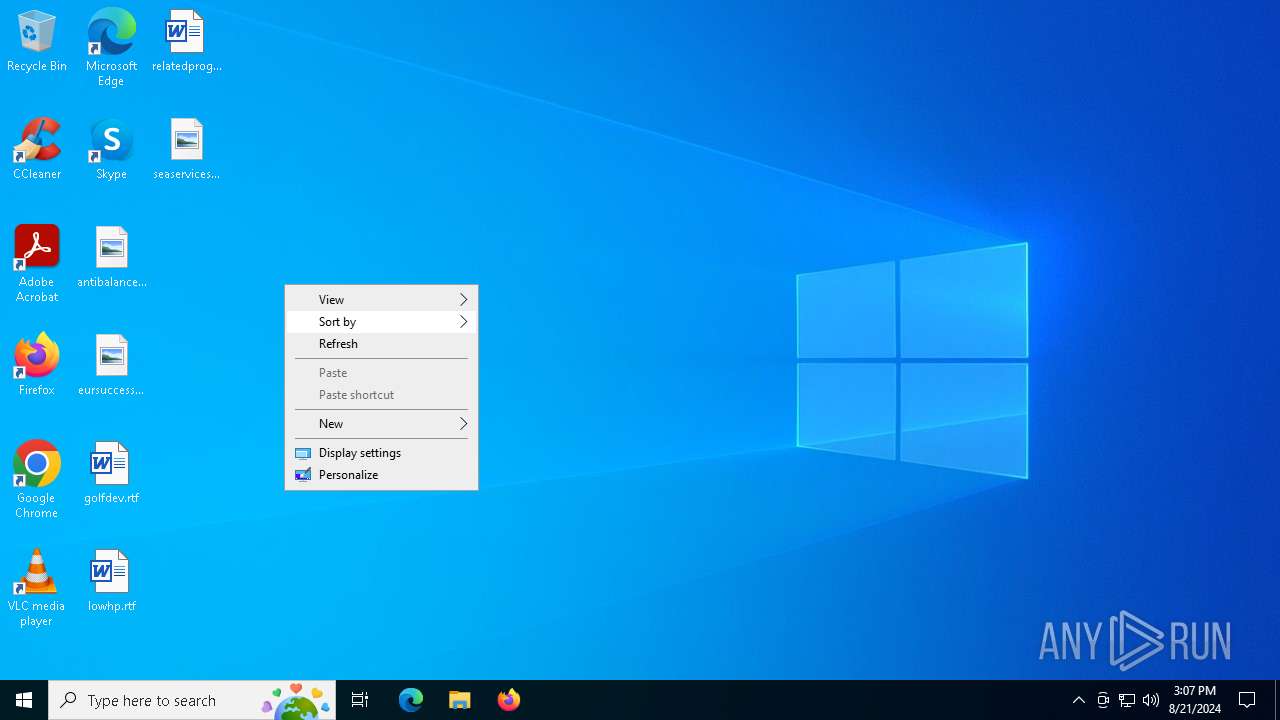
Task: Open the Windows Start menu
Action: click(x=24, y=700)
